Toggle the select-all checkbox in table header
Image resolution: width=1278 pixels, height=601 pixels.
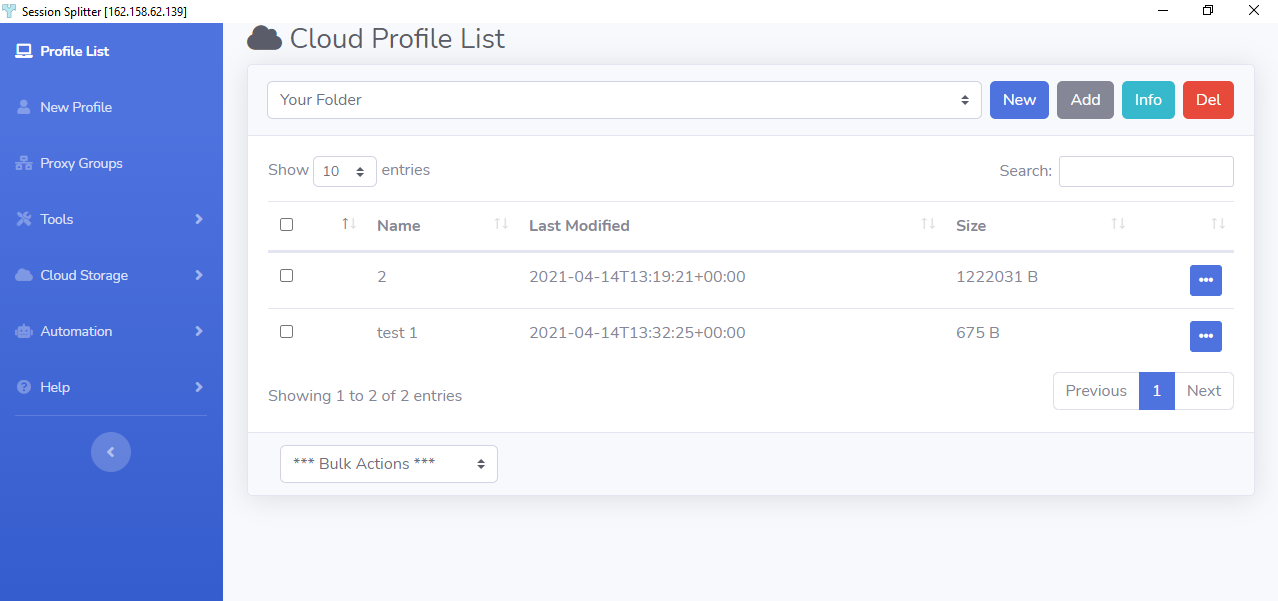pyautogui.click(x=287, y=225)
